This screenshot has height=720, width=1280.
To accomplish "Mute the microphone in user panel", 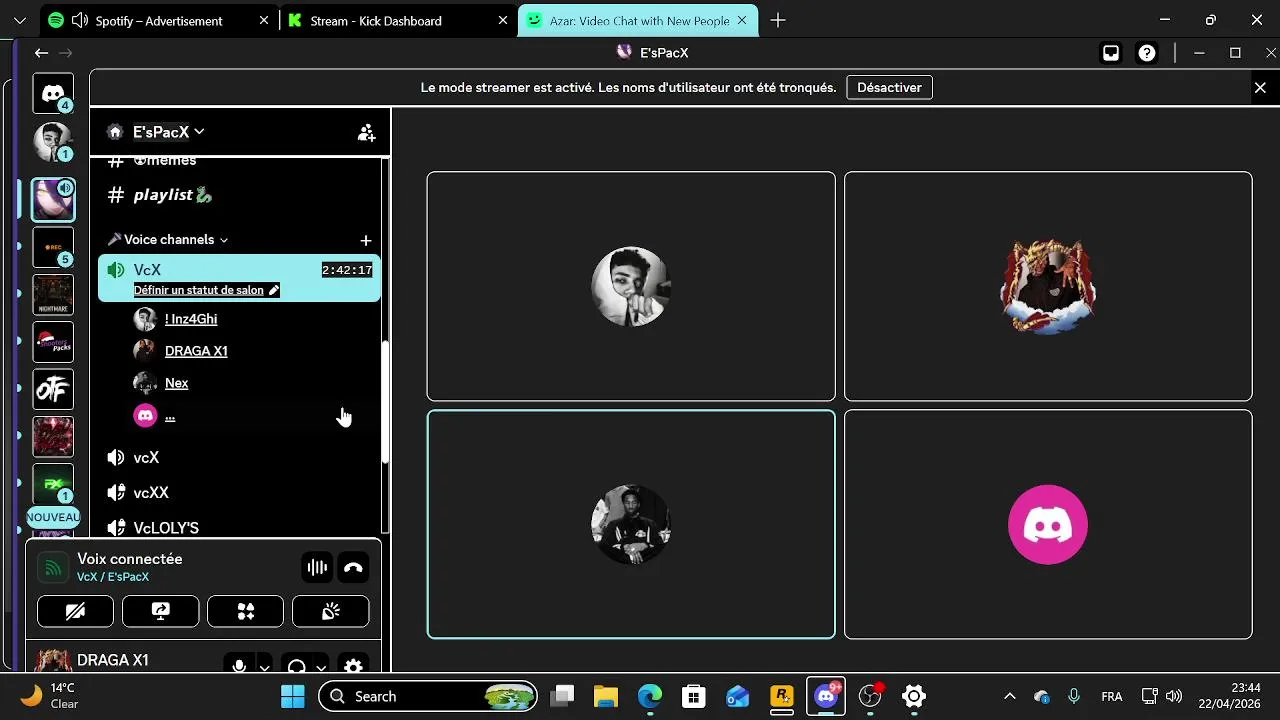I will 239,664.
